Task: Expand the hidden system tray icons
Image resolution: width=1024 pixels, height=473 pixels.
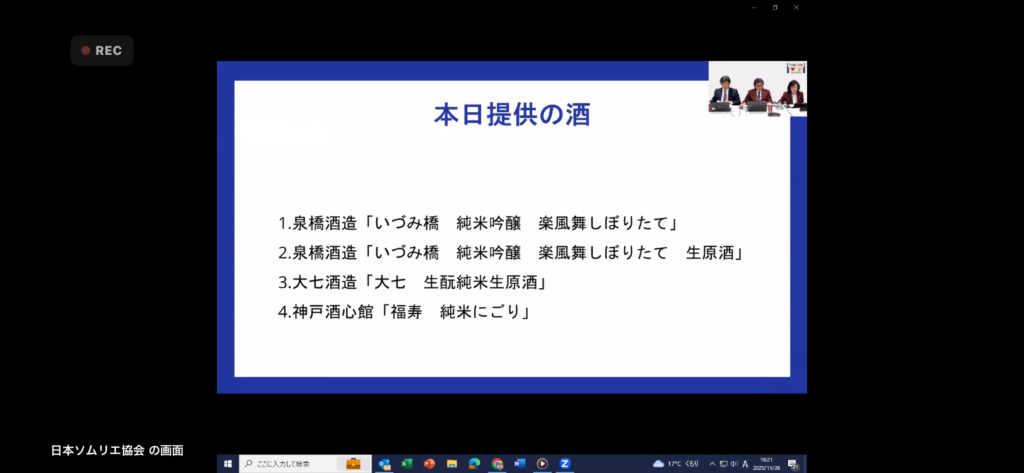Action: [711, 464]
